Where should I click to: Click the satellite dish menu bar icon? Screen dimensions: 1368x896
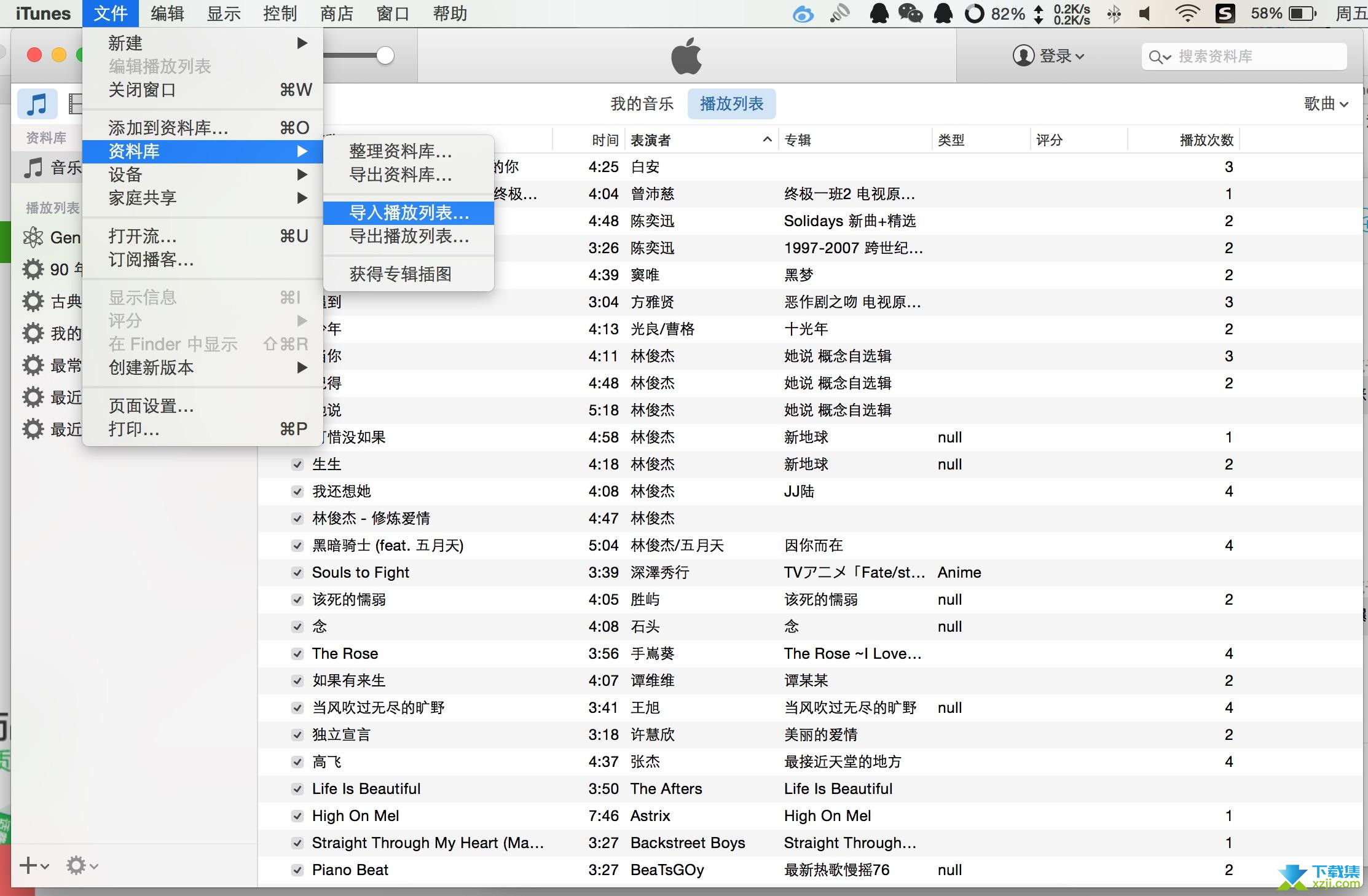(839, 14)
